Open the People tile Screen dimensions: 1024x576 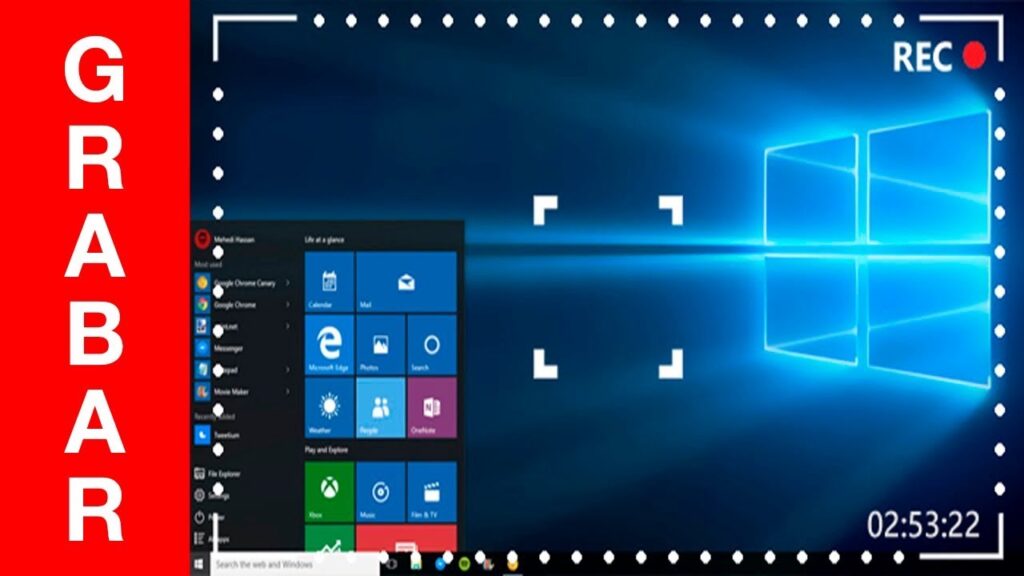point(380,408)
